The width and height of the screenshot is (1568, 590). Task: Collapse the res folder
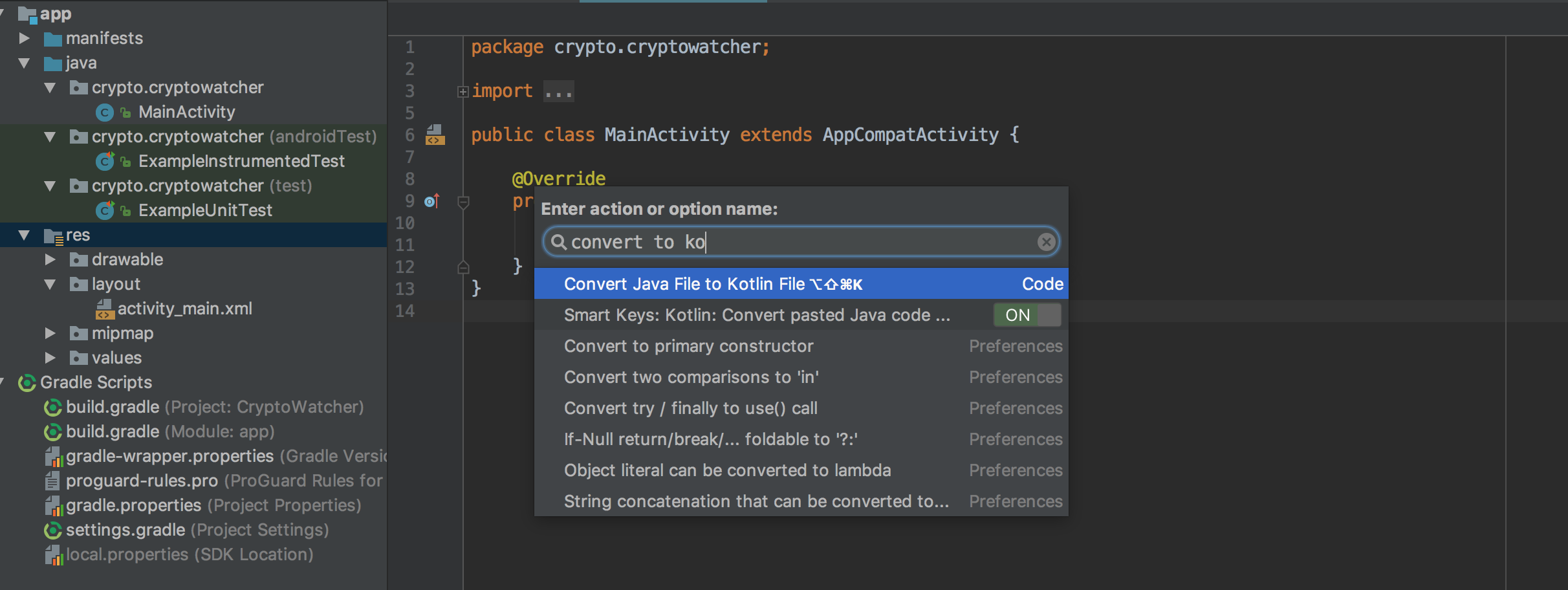click(24, 235)
